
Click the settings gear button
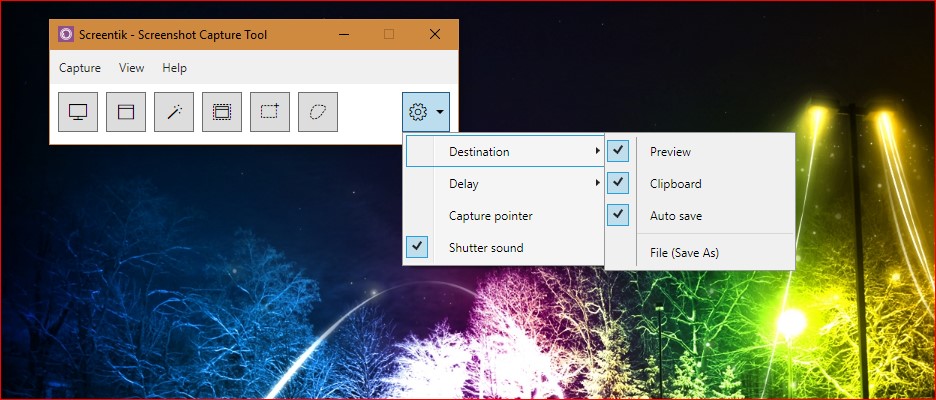tap(418, 112)
